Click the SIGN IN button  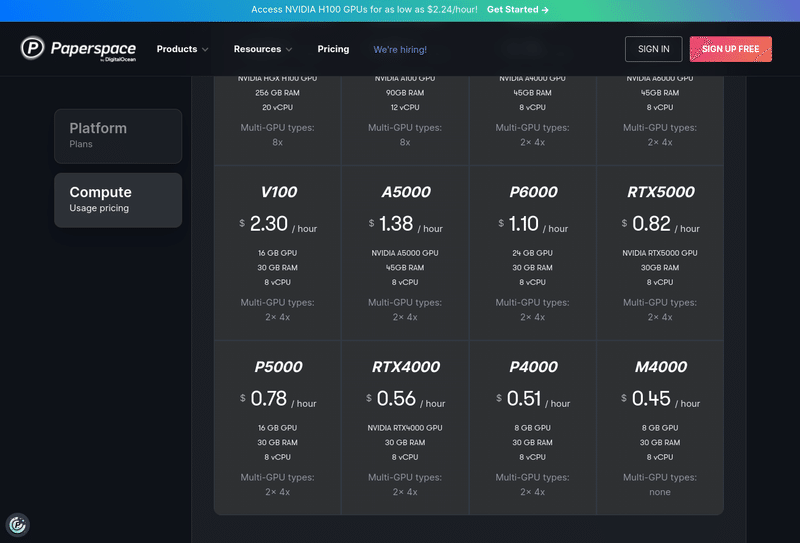click(653, 49)
